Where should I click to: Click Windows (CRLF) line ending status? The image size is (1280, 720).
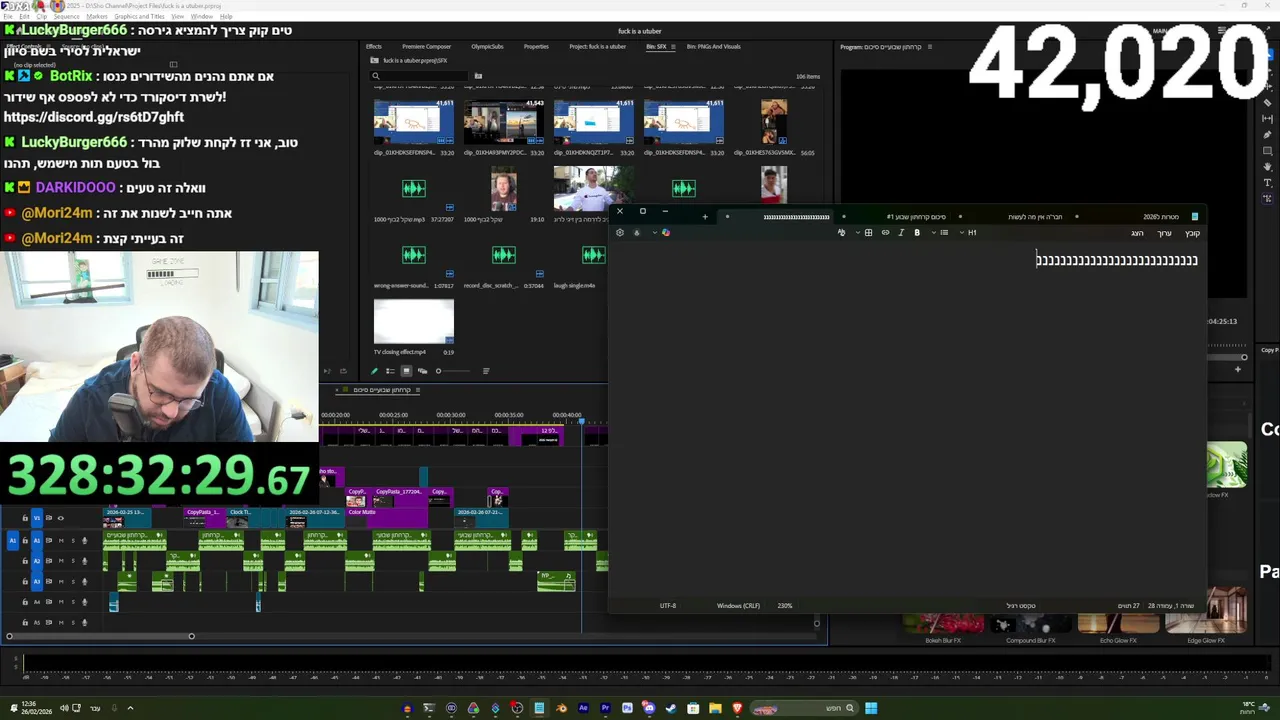tap(738, 605)
